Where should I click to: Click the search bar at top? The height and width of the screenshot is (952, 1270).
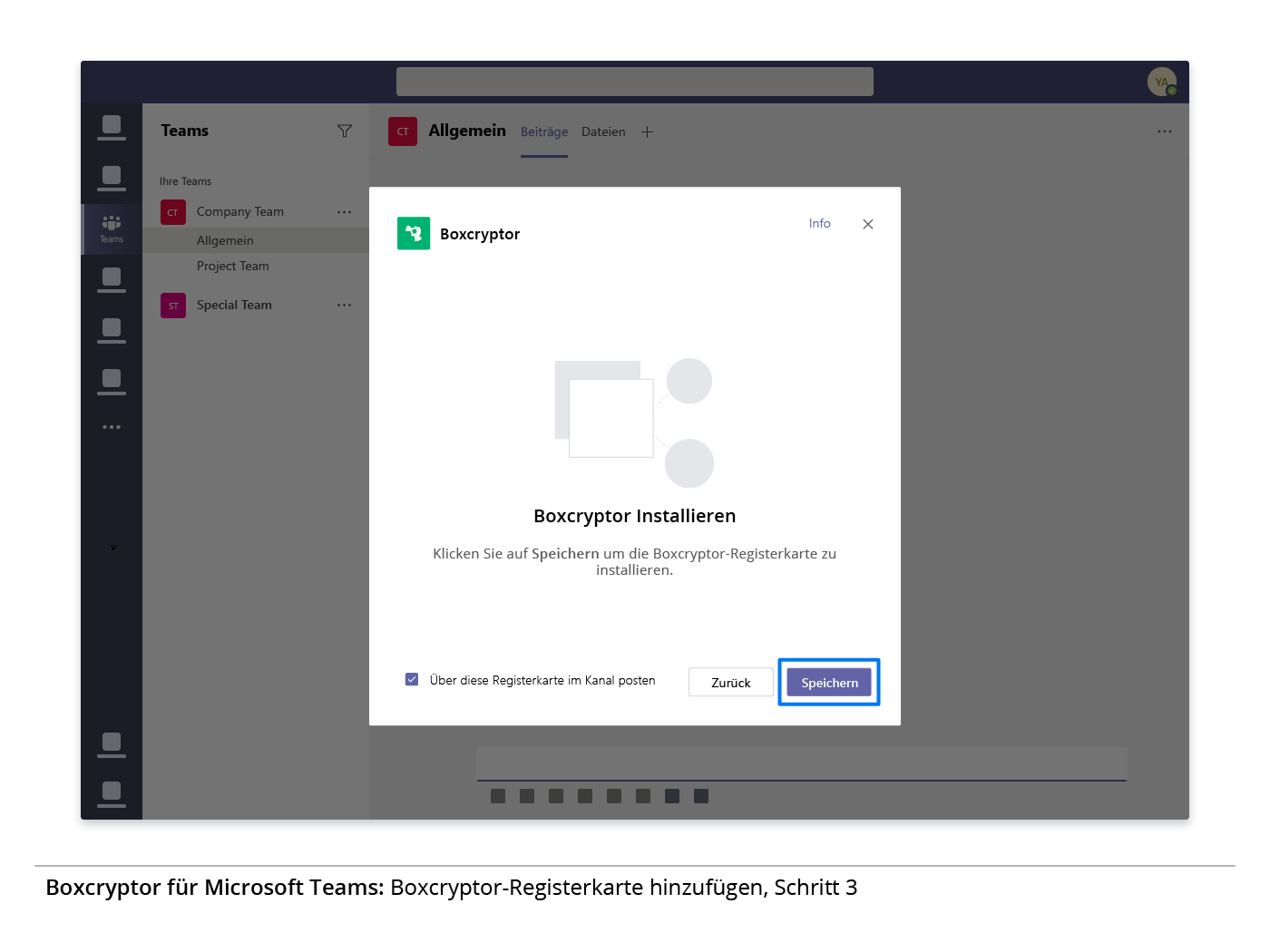coord(635,82)
